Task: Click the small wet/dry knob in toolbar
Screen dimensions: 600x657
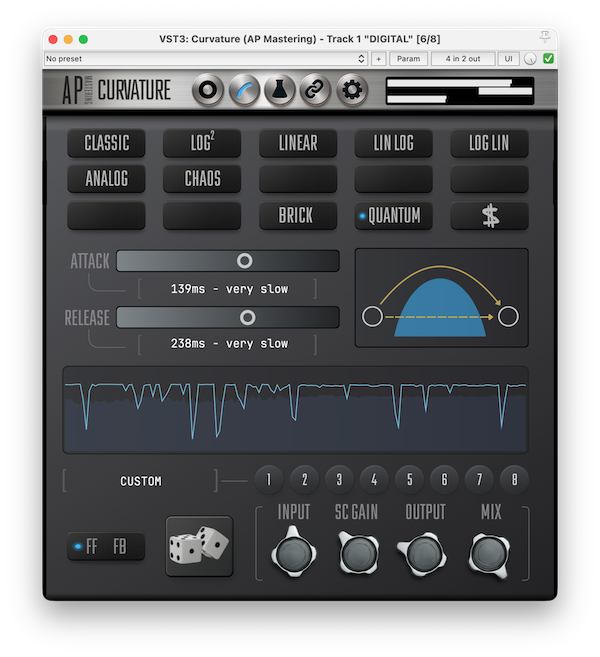Action: click(x=530, y=59)
